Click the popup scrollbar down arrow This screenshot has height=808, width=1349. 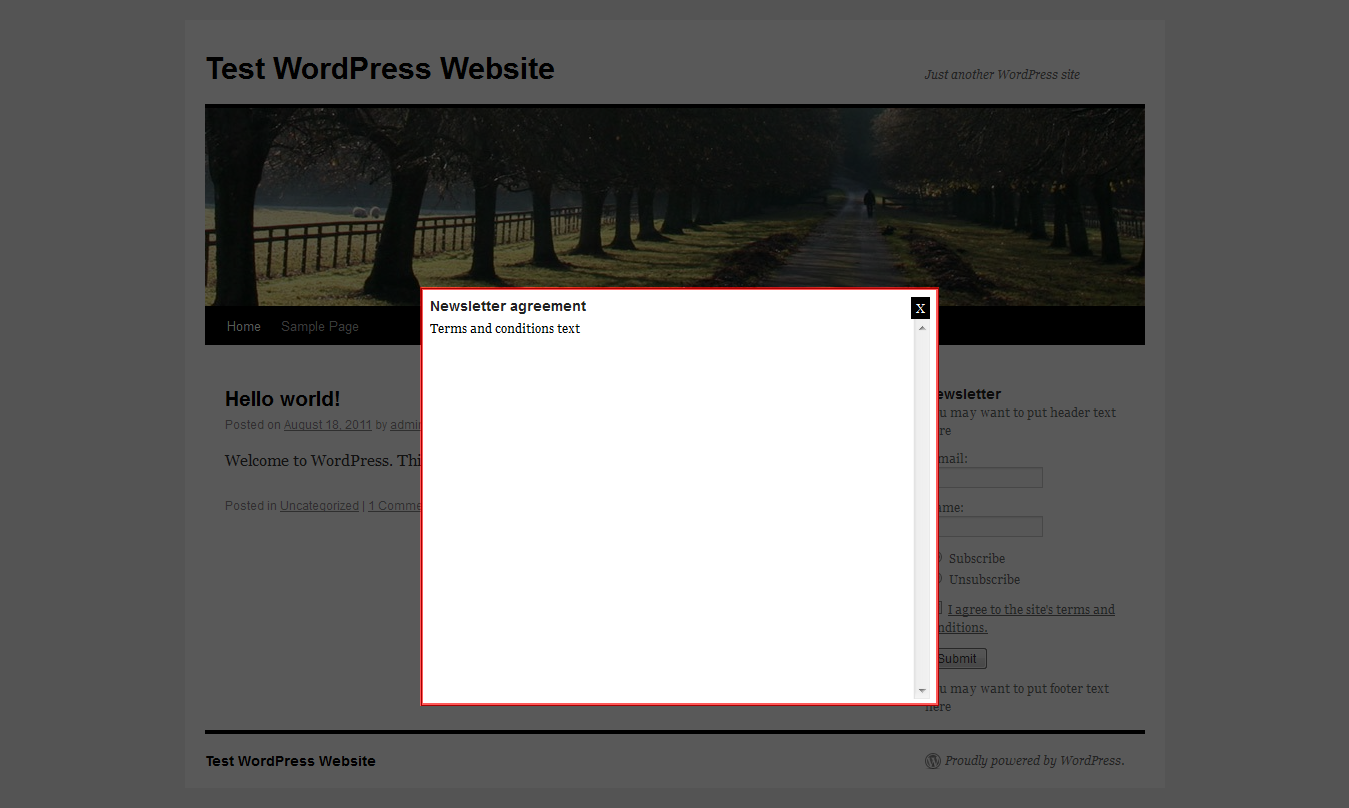(922, 691)
